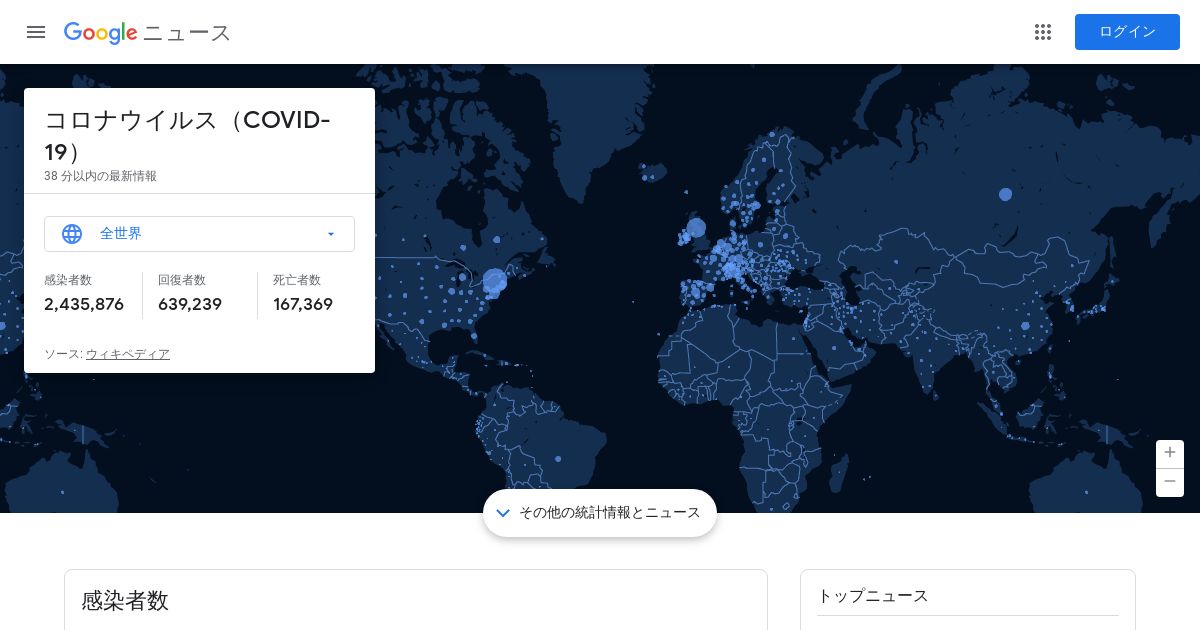Click the 回復者数 count 639,239
The height and width of the screenshot is (630, 1200).
point(190,304)
